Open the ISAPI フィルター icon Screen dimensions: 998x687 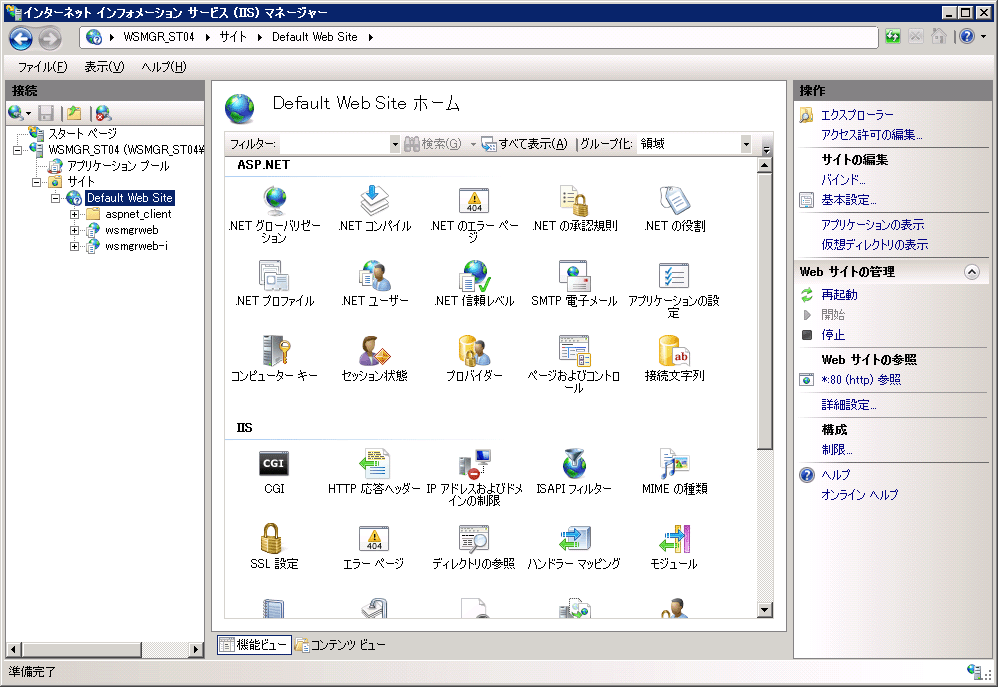[x=574, y=463]
